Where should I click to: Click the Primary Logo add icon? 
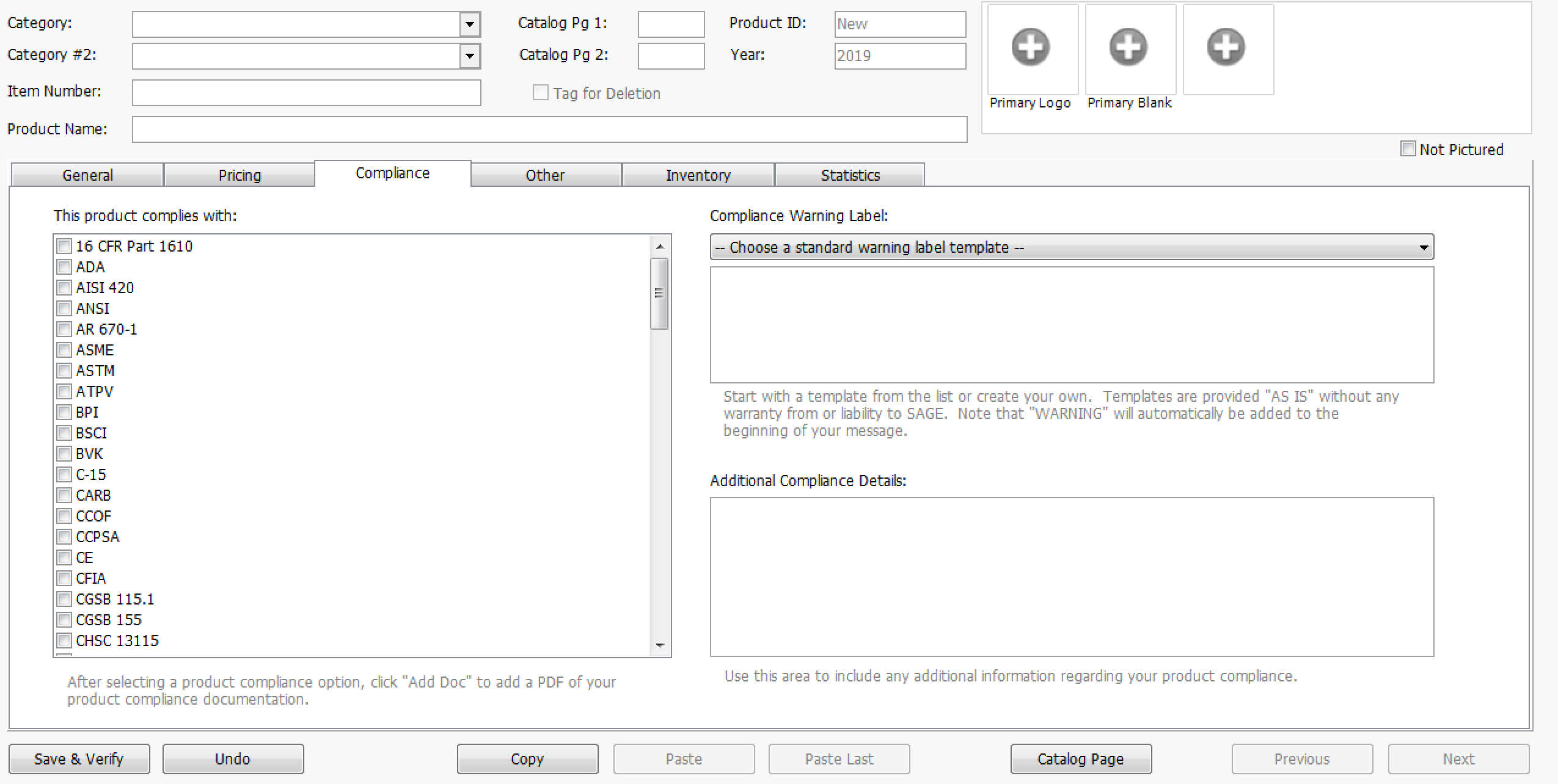tap(1030, 48)
